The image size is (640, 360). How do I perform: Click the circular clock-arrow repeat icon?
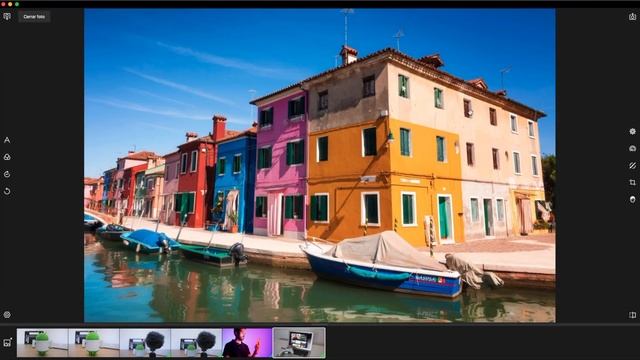[7, 174]
